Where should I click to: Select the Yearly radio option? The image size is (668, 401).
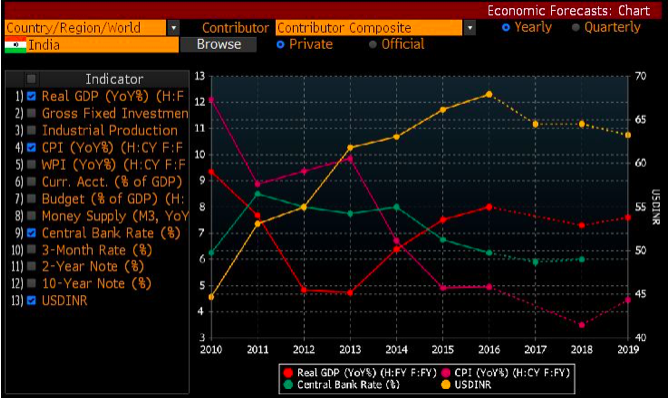point(506,28)
